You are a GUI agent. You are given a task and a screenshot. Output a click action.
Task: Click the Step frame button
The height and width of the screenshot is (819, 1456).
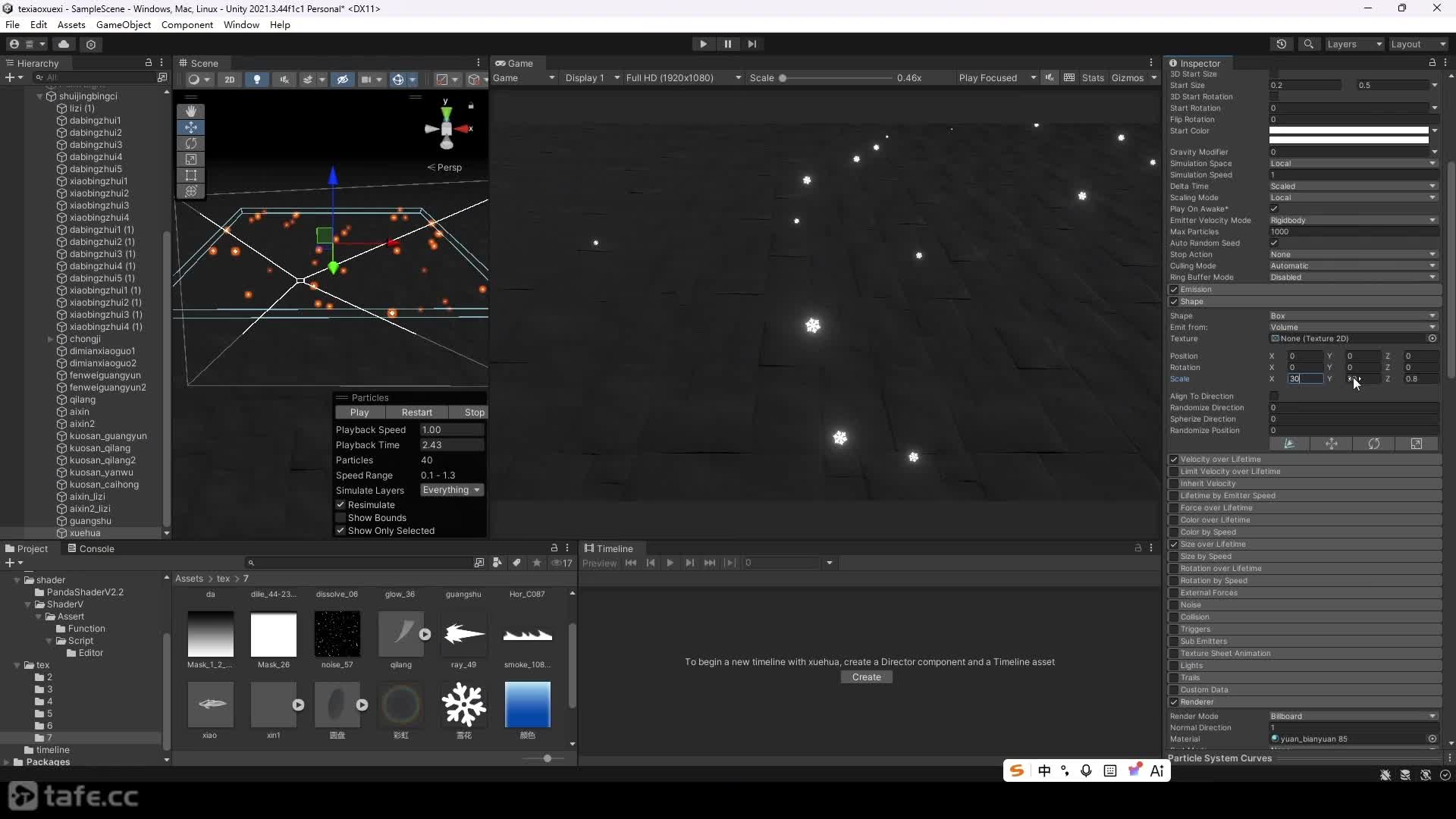[752, 44]
